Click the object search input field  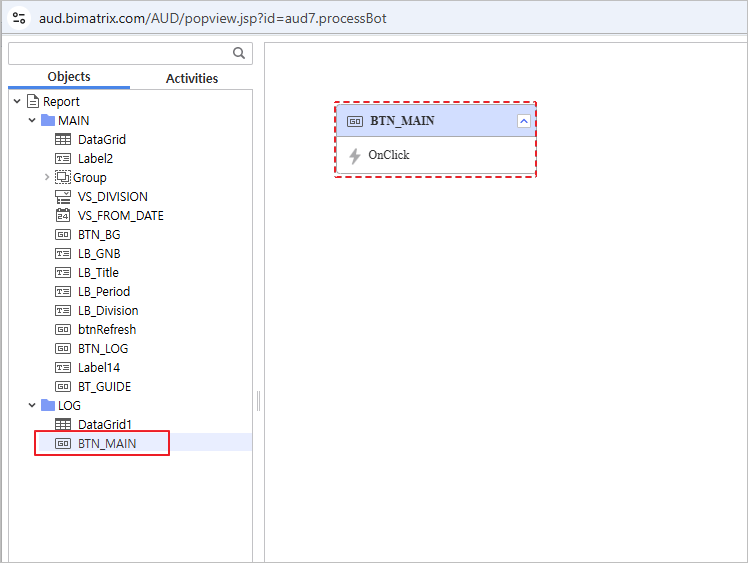pos(118,54)
